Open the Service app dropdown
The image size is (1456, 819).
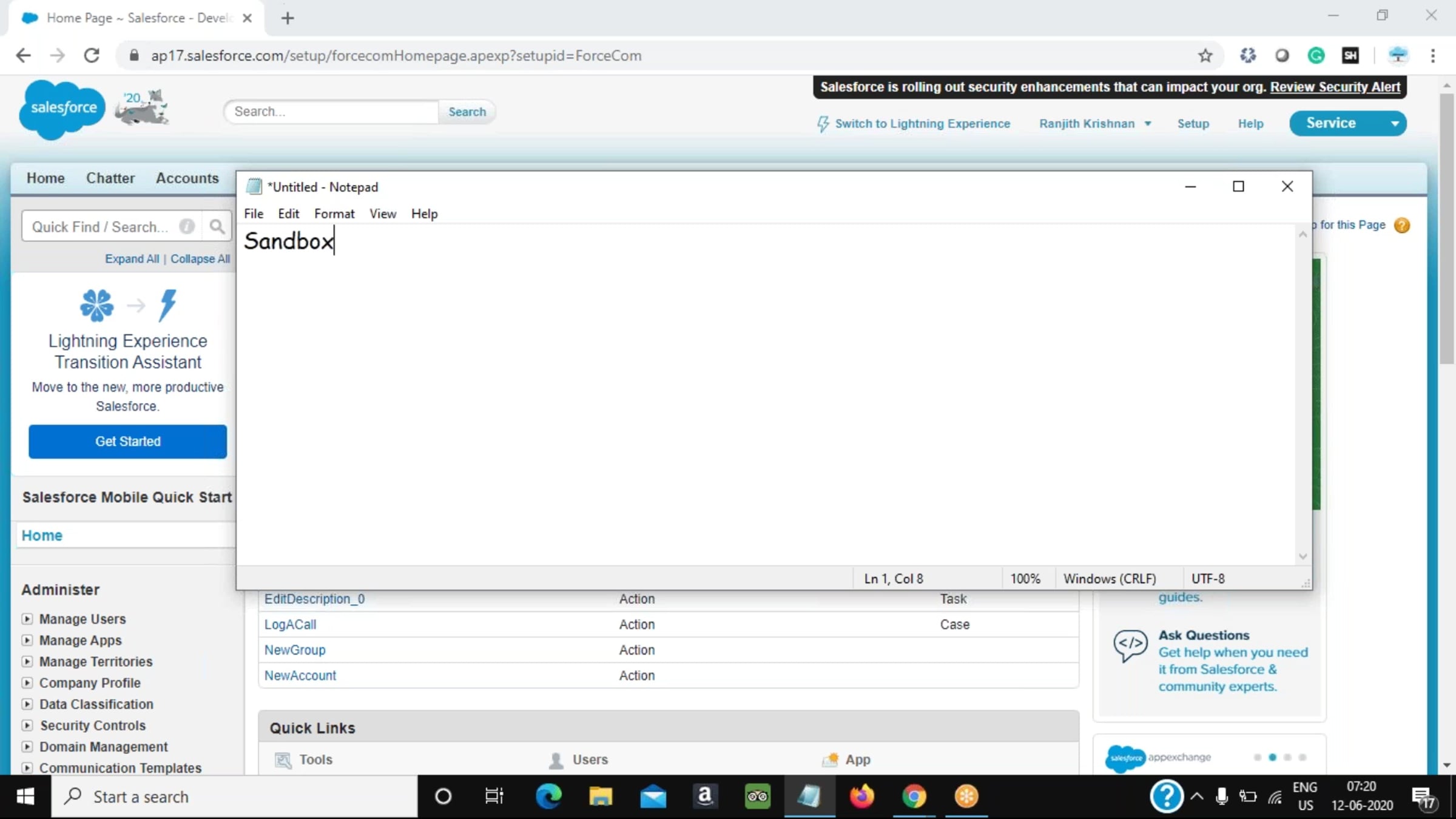click(1395, 124)
